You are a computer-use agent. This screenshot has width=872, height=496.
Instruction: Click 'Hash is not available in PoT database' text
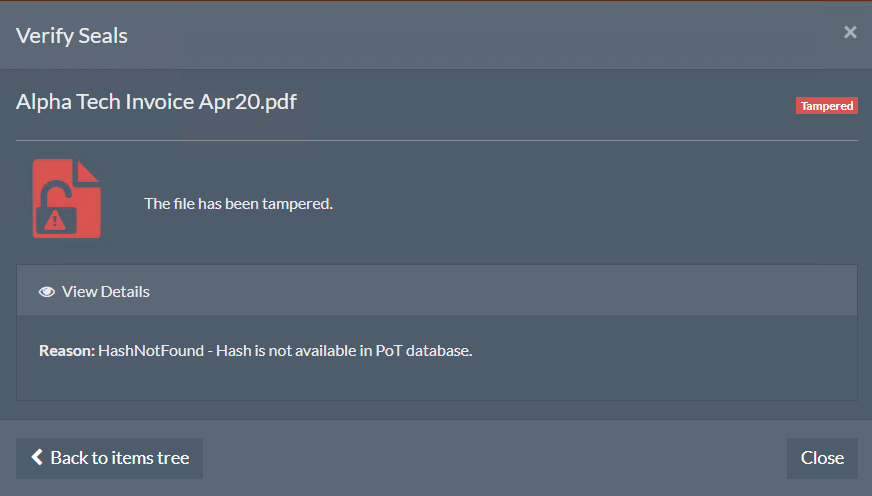click(344, 351)
